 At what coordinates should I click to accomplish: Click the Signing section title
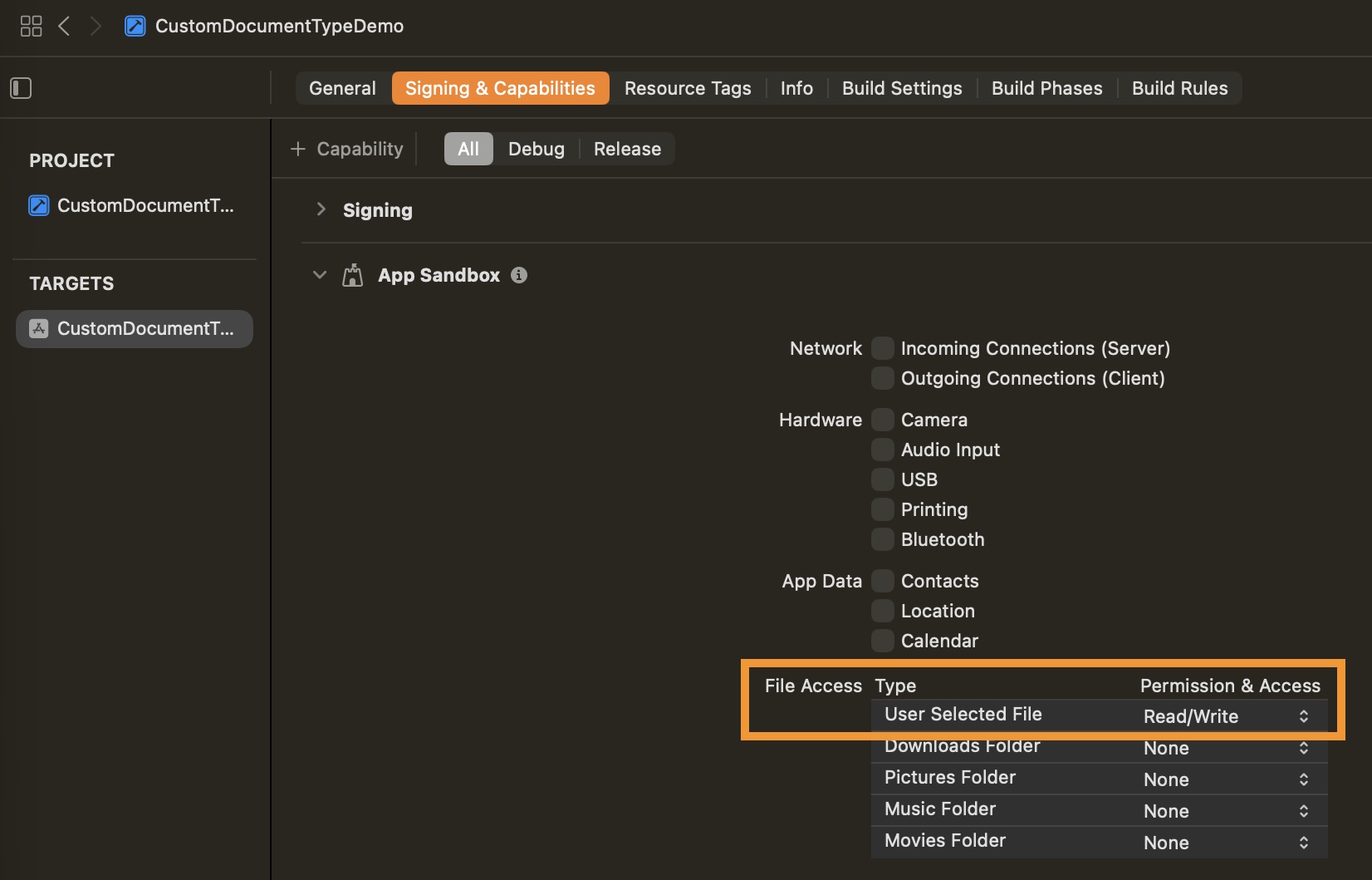(x=378, y=210)
